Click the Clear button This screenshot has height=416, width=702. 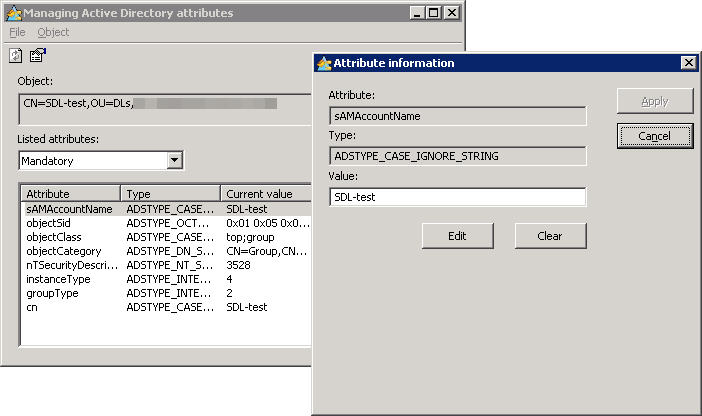pos(550,236)
